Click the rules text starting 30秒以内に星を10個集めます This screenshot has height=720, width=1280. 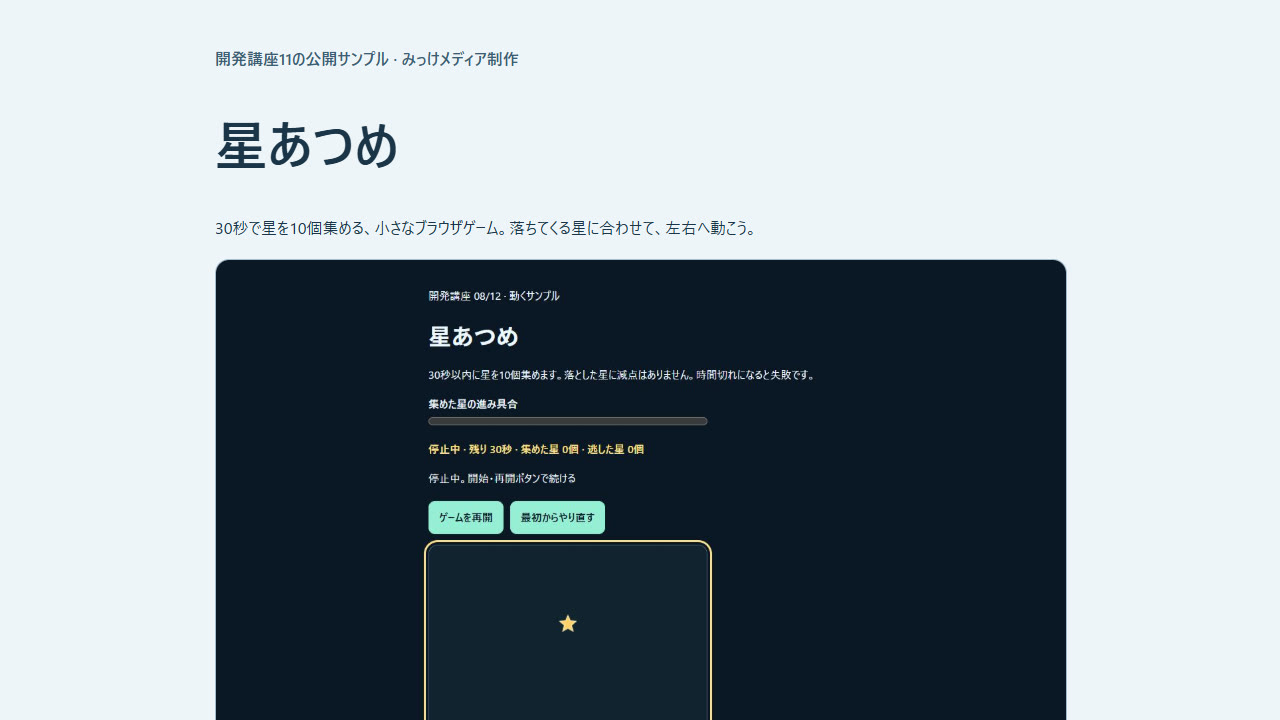point(623,375)
